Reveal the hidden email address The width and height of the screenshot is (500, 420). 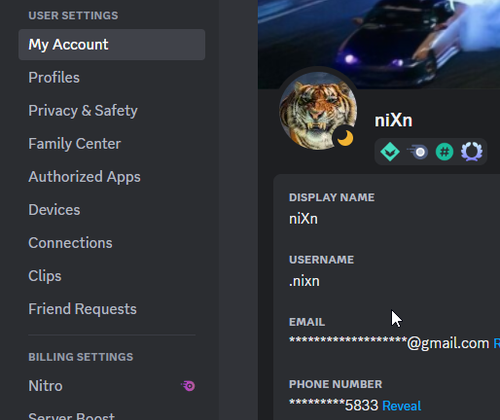[x=497, y=343]
